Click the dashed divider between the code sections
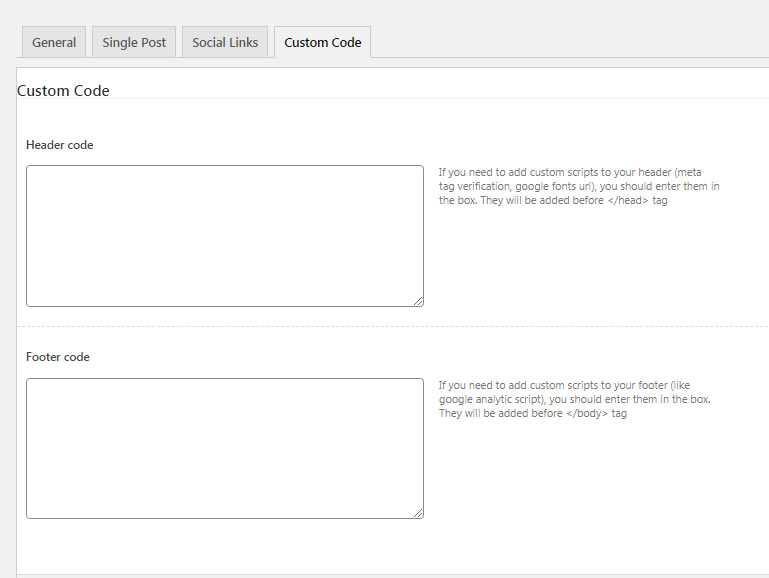The height and width of the screenshot is (578, 769). coord(392,326)
